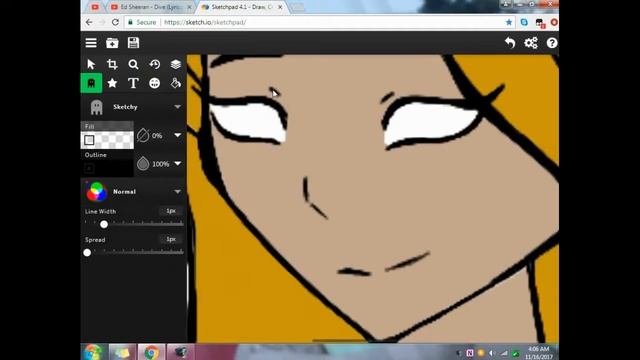Reload the Sketchpad page
This screenshot has width=640, height=360.
point(116,22)
